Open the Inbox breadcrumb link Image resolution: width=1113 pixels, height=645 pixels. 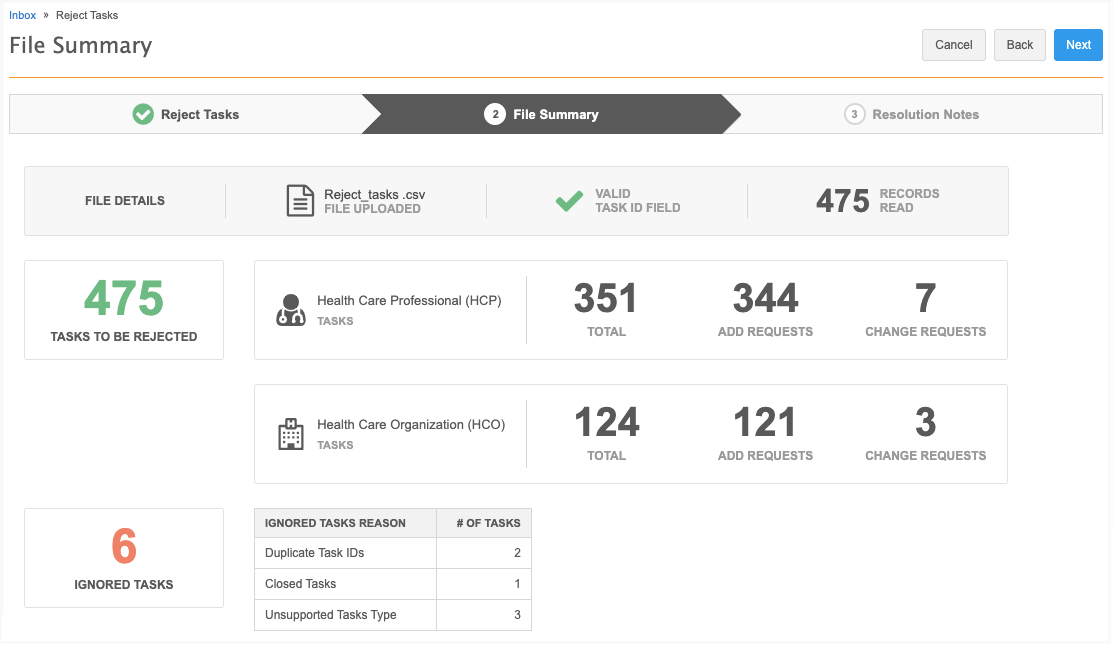23,16
